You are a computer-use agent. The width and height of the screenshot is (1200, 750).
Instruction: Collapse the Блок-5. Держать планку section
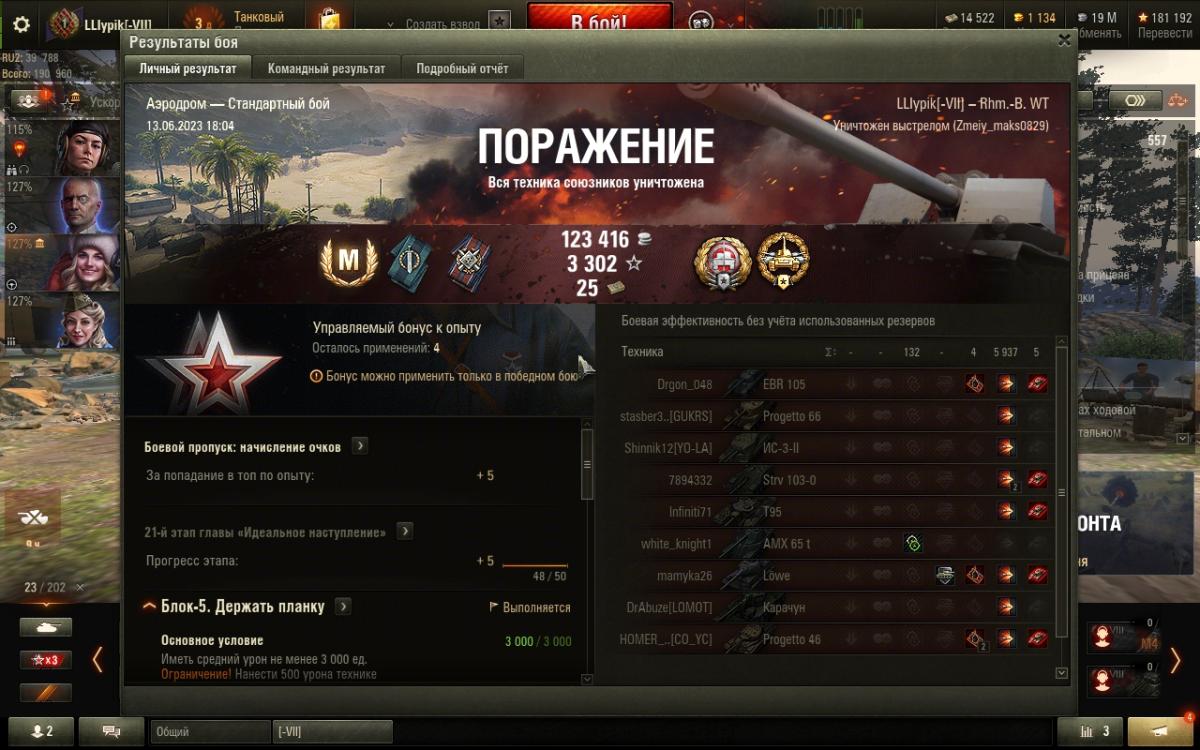click(150, 606)
